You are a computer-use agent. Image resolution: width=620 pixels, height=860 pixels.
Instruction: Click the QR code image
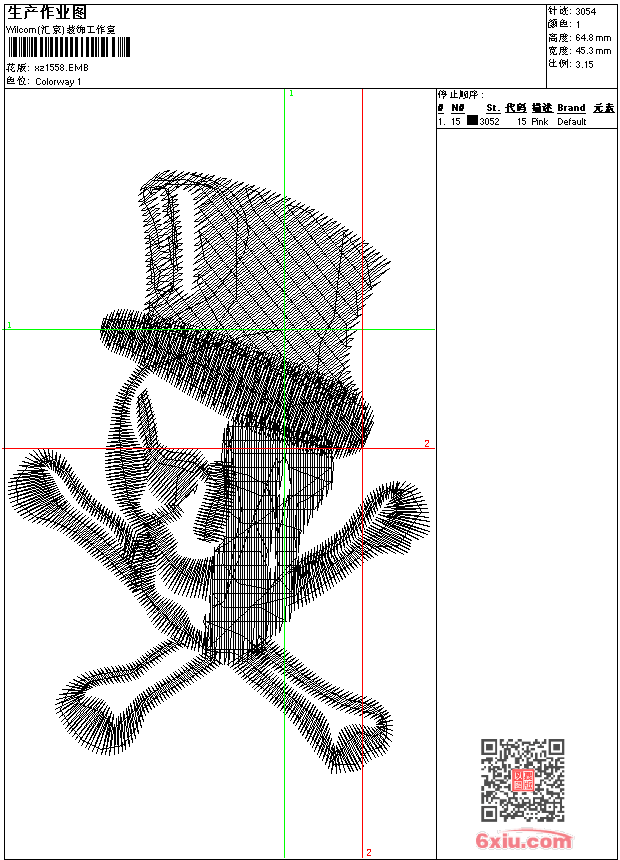[x=522, y=779]
